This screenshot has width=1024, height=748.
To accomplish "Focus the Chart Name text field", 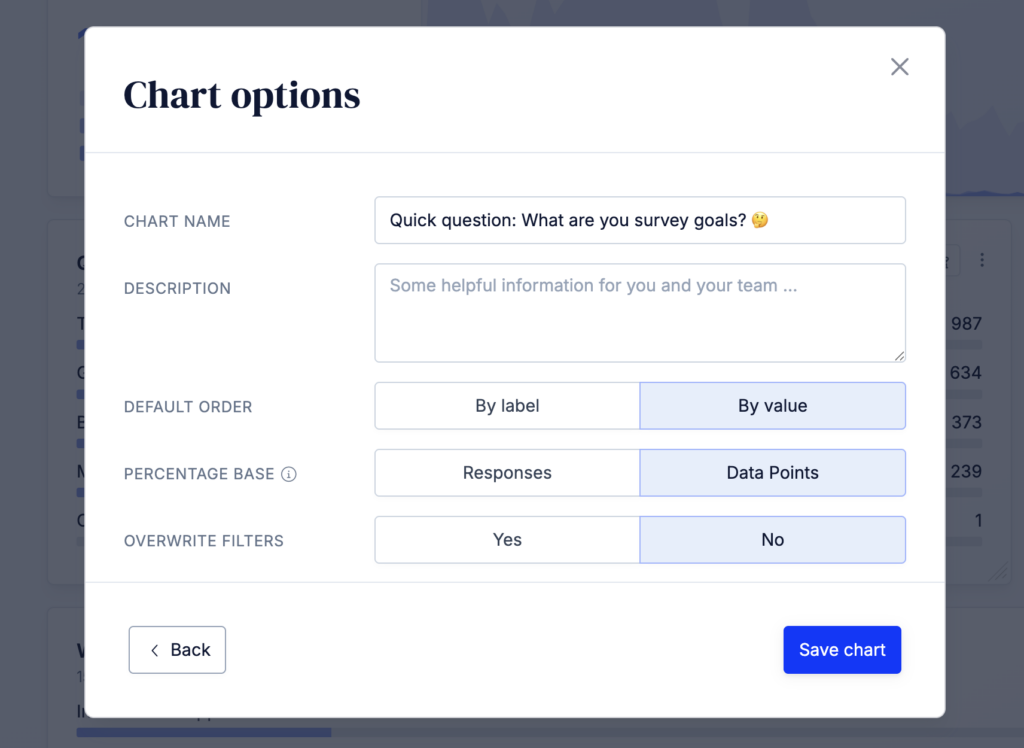I will click(x=640, y=220).
